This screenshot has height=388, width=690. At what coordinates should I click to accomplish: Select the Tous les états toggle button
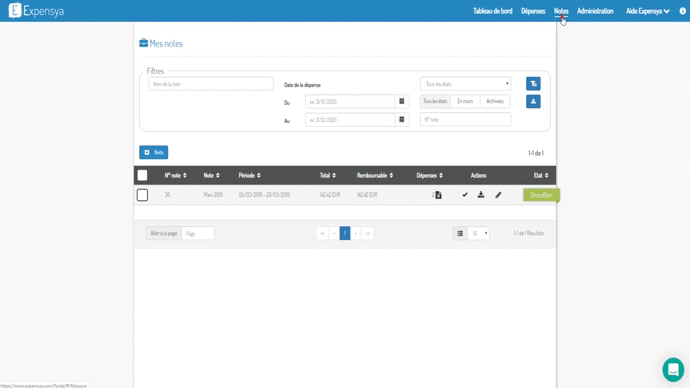click(435, 101)
